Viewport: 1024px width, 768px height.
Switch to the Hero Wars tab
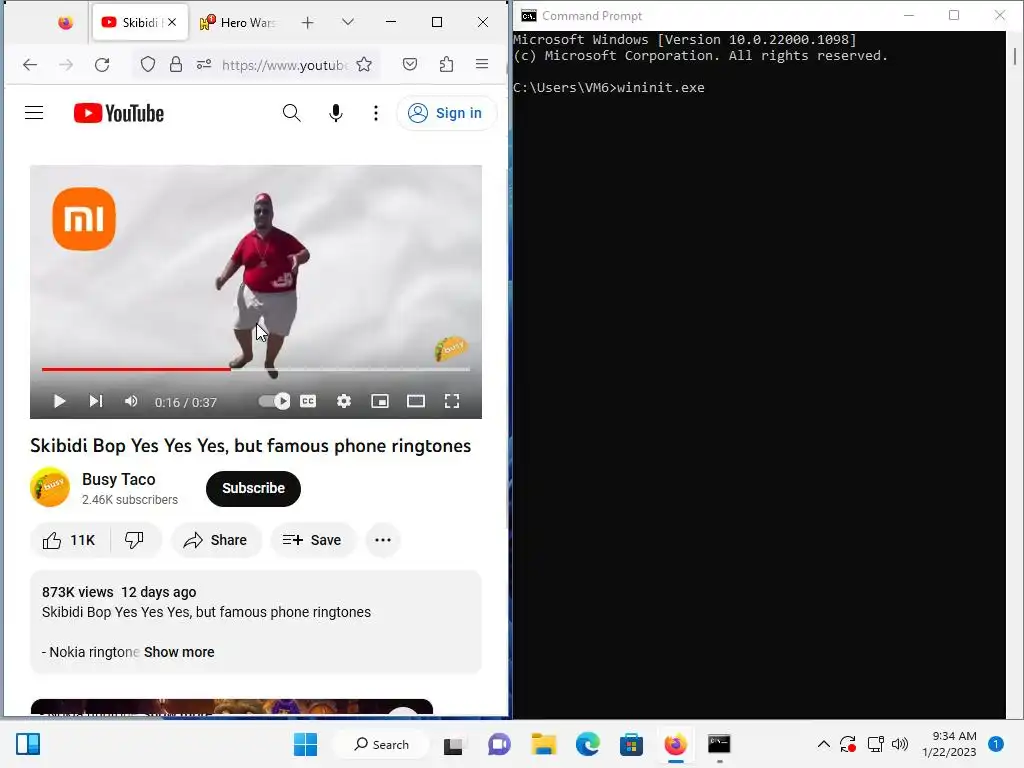tap(240, 23)
